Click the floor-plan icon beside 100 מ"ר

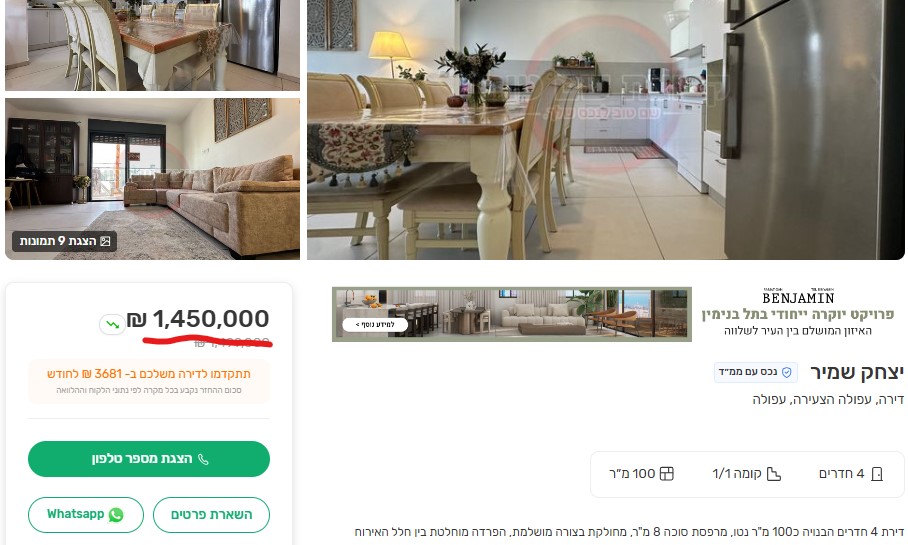[667, 474]
